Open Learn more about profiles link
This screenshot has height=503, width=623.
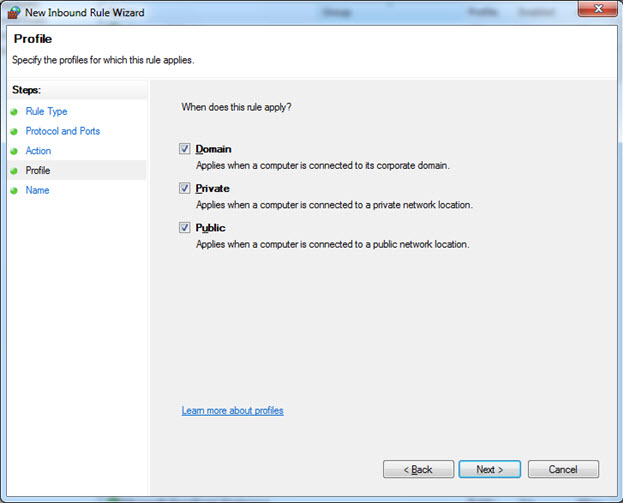tap(232, 410)
